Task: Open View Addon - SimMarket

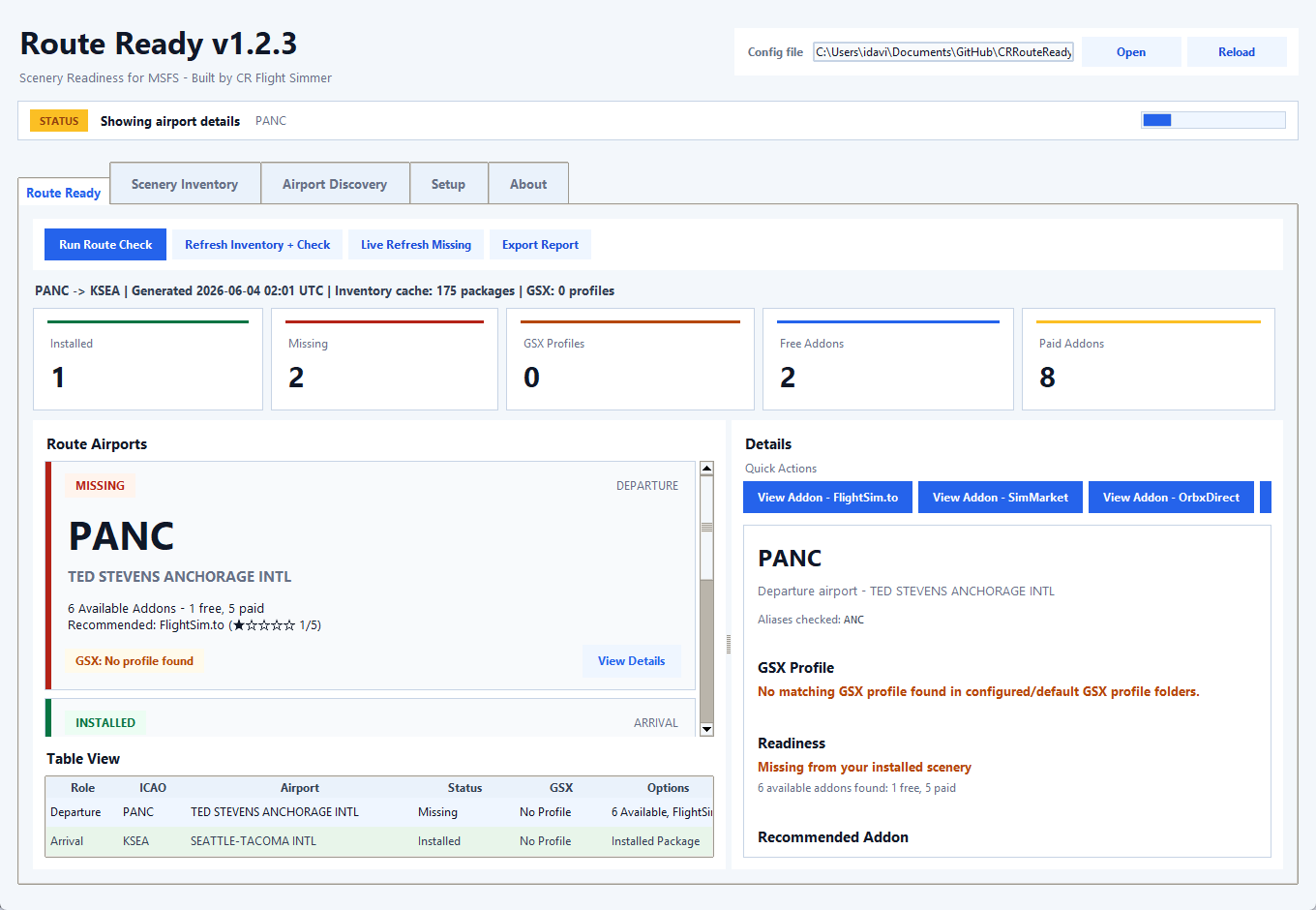Action: coord(1001,498)
